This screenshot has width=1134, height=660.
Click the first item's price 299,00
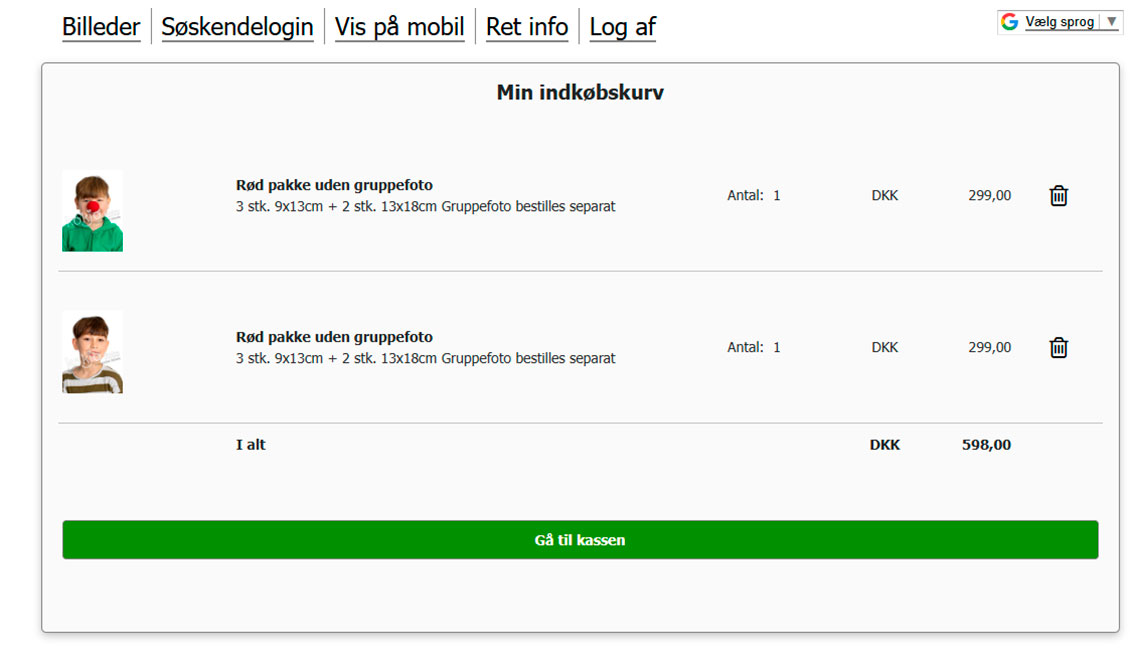(x=989, y=195)
